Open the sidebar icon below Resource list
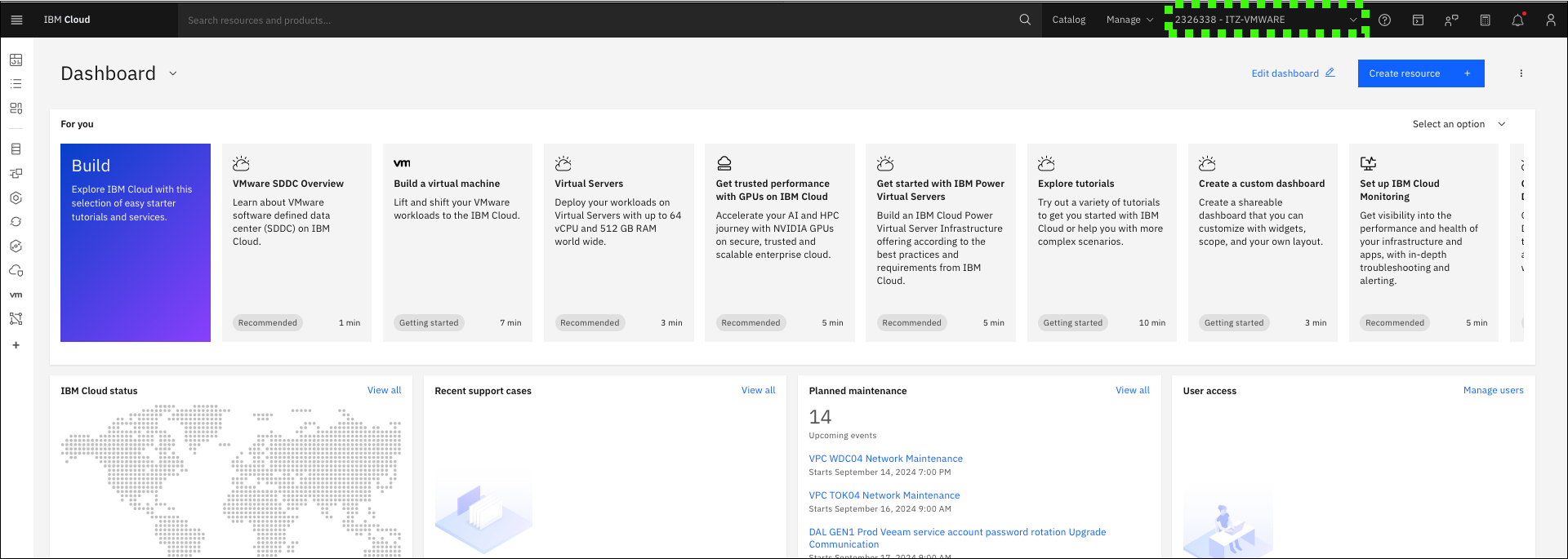 coord(16,109)
